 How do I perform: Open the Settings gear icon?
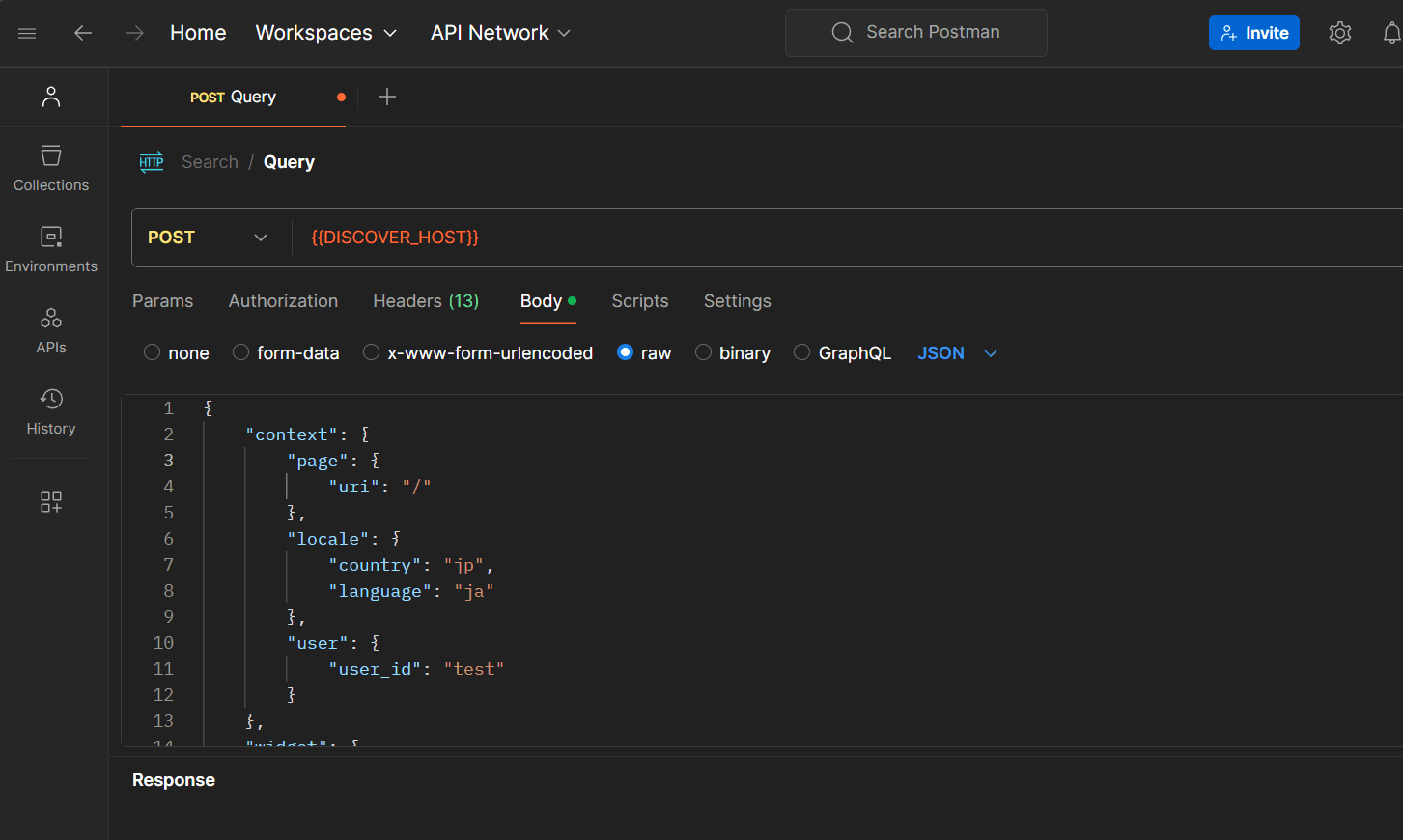tap(1339, 33)
